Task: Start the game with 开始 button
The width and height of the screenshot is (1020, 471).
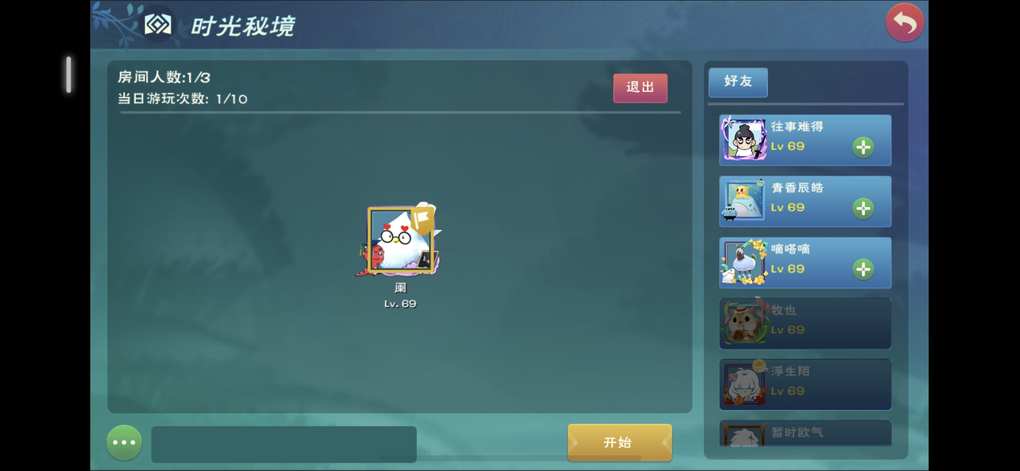Action: (x=619, y=442)
